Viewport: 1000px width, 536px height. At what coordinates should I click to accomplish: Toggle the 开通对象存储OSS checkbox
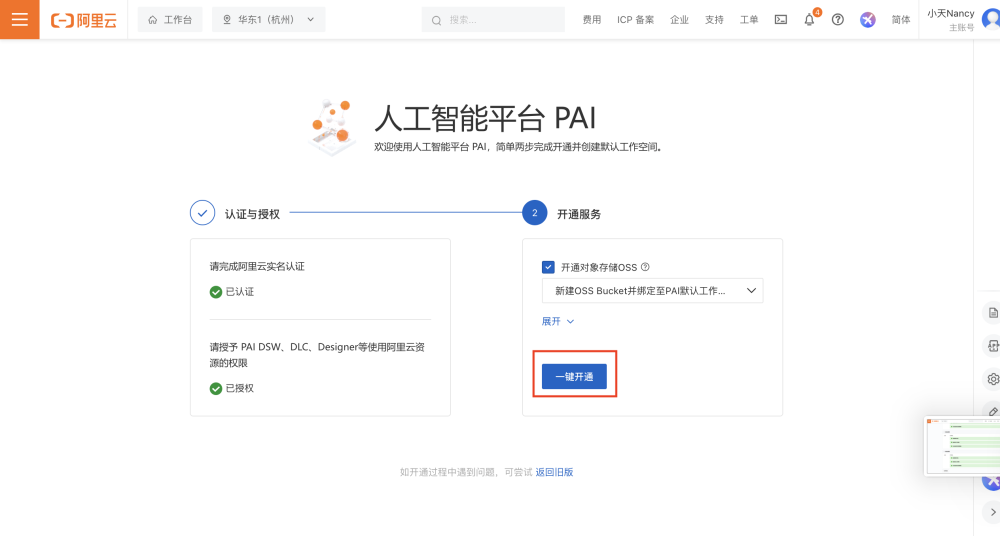click(548, 267)
